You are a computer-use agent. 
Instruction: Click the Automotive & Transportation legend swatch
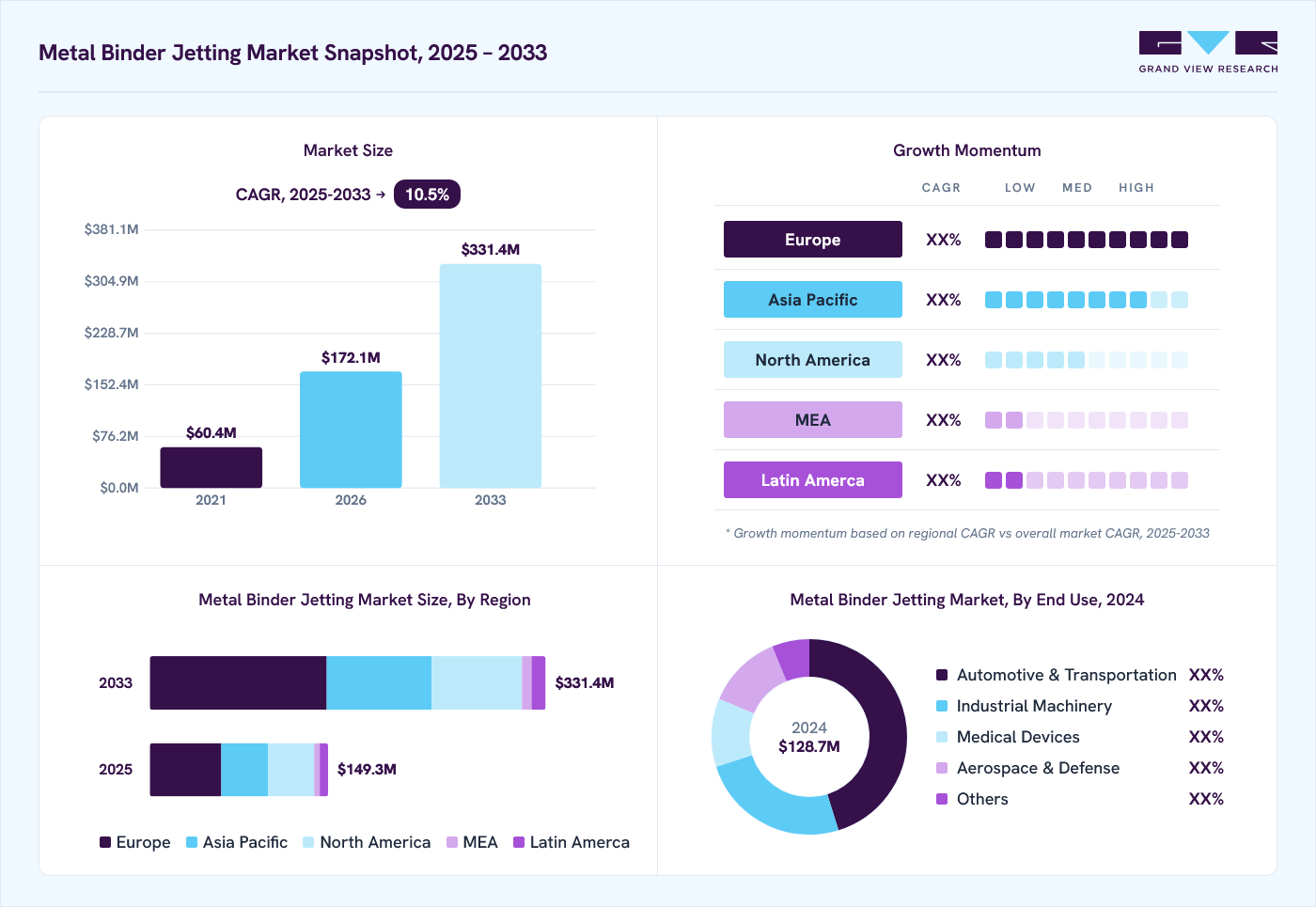click(x=942, y=675)
